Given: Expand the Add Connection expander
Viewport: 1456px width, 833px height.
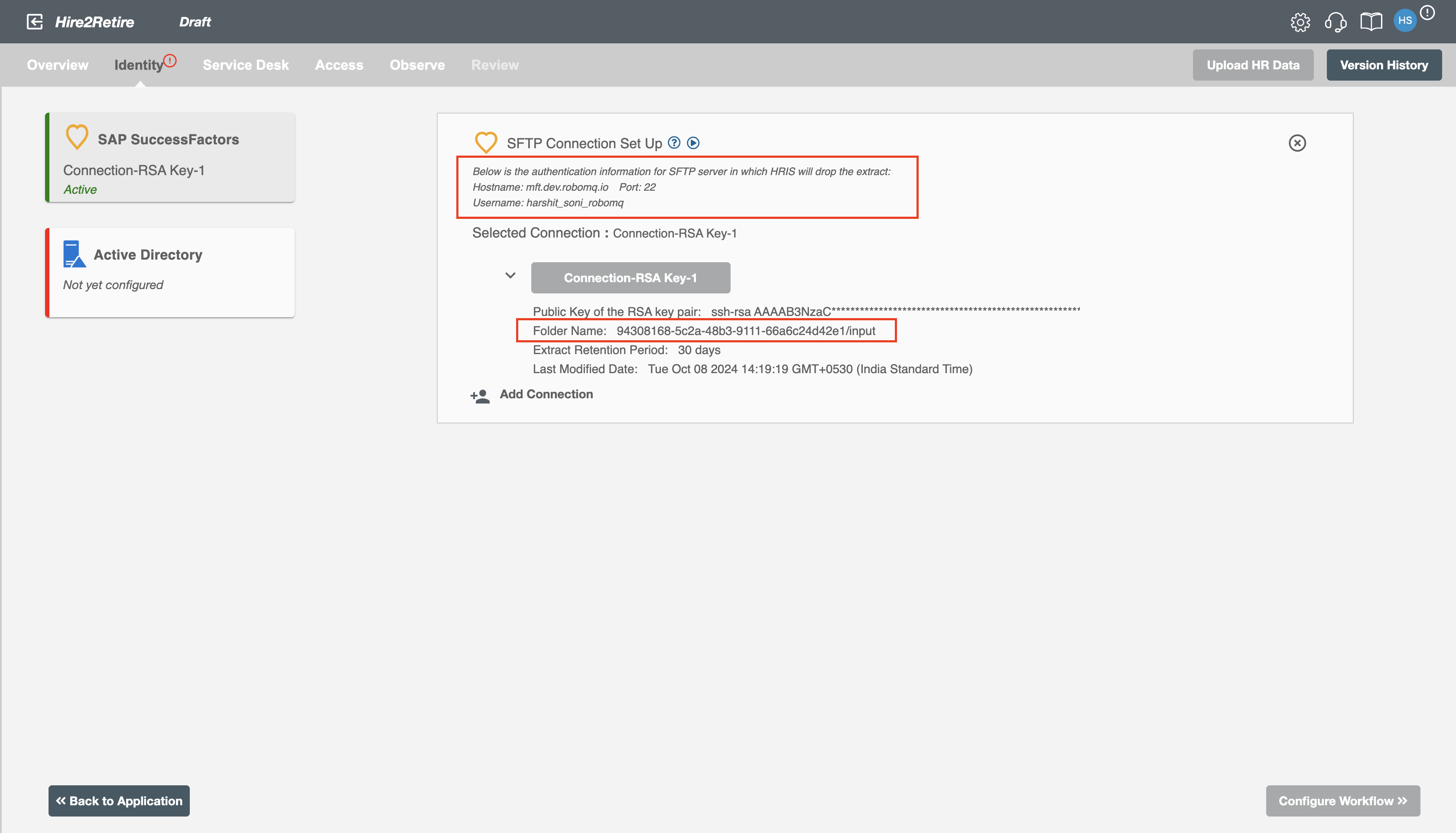Looking at the screenshot, I should point(546,394).
